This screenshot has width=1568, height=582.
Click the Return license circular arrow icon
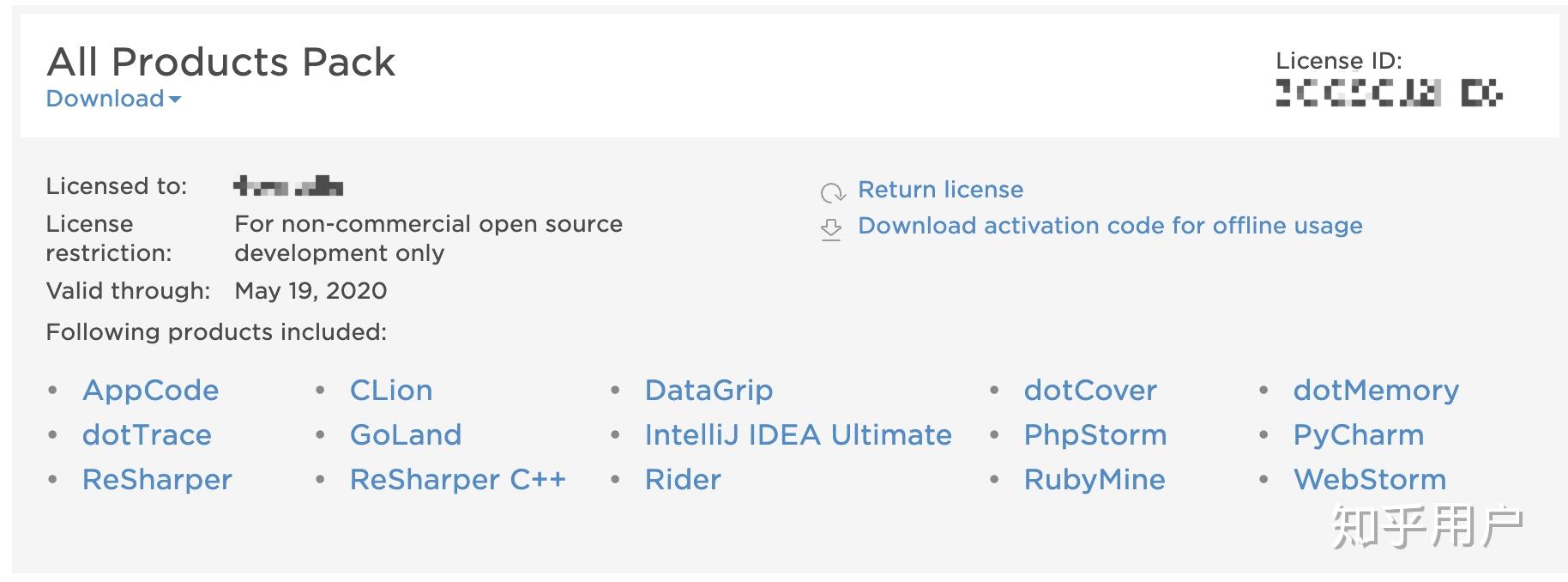tap(832, 192)
